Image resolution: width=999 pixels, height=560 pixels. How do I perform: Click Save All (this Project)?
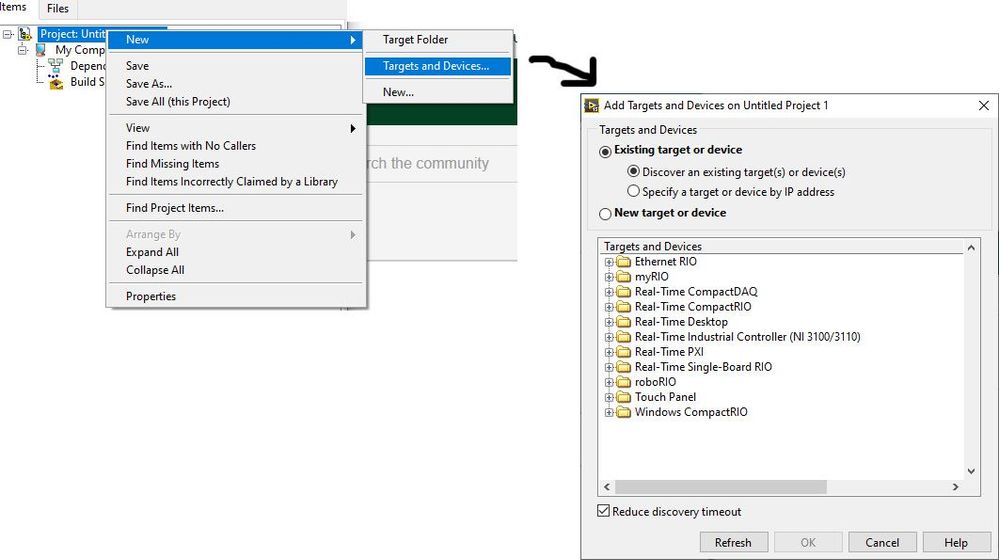coord(236,101)
